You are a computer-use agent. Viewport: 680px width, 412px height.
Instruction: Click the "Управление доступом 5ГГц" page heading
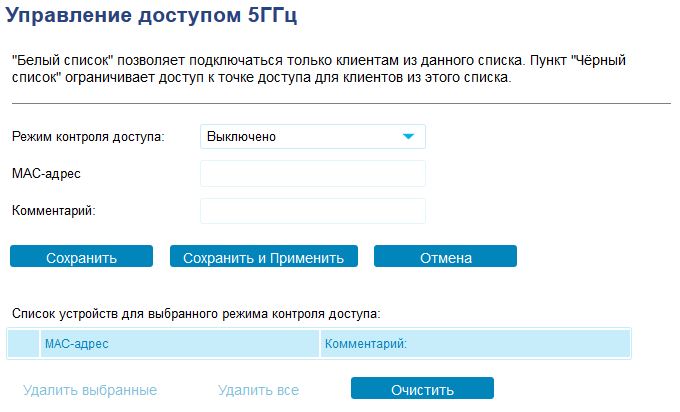point(151,17)
